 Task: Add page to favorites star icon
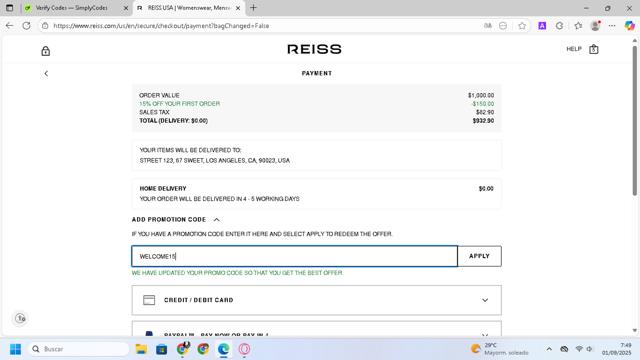tap(522, 26)
